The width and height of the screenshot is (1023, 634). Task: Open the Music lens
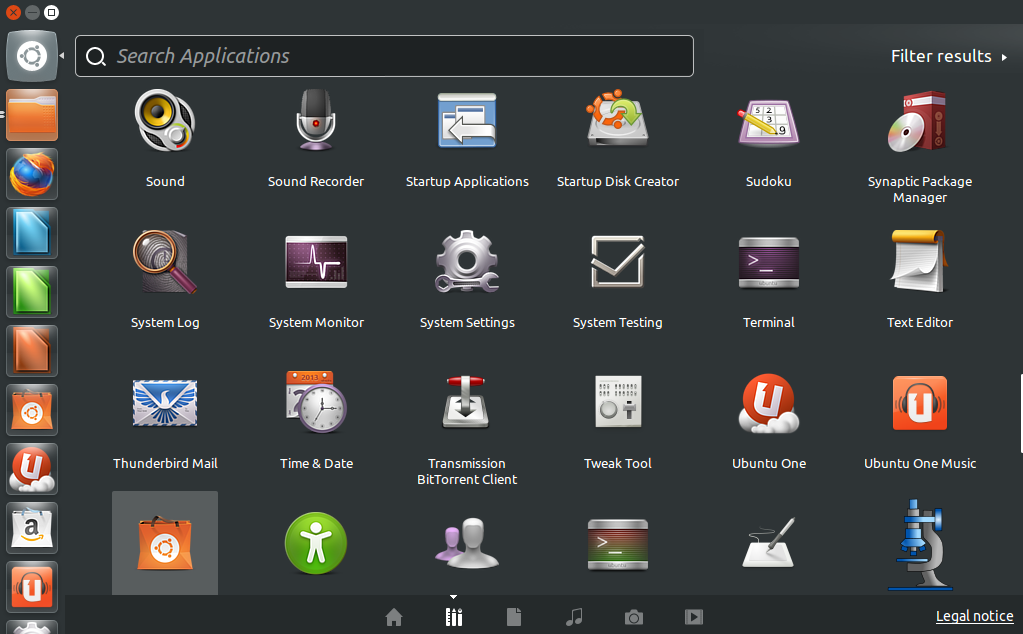[574, 617]
